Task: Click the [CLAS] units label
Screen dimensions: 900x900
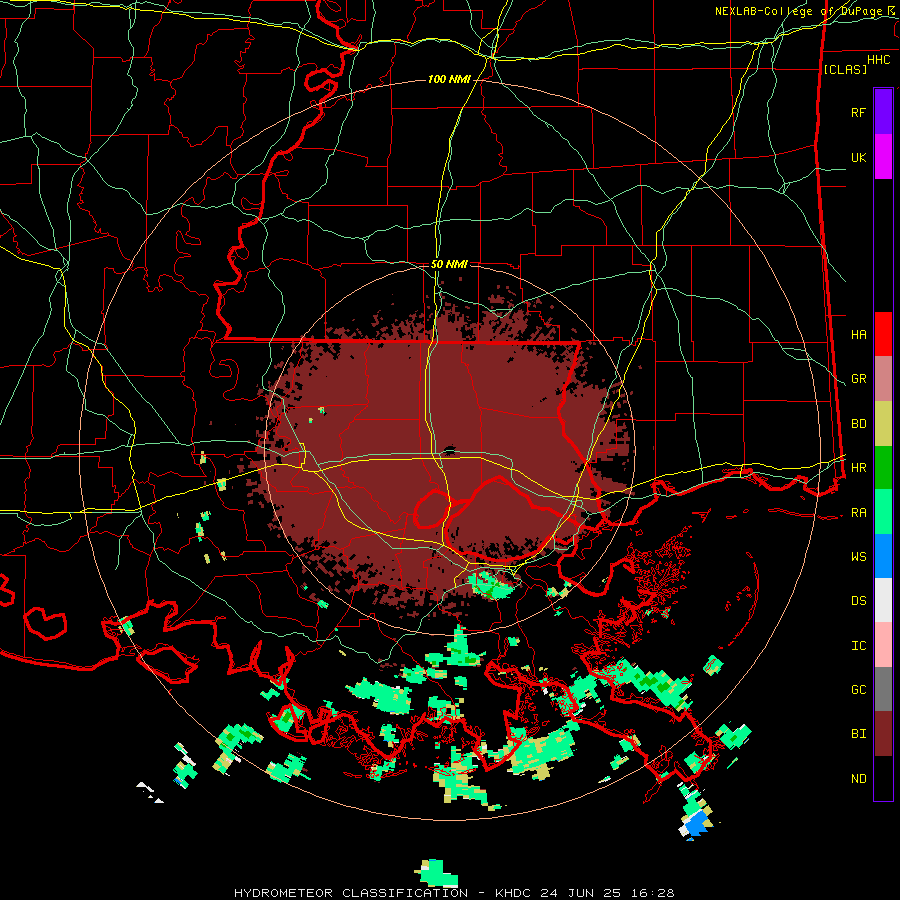Action: pos(845,69)
